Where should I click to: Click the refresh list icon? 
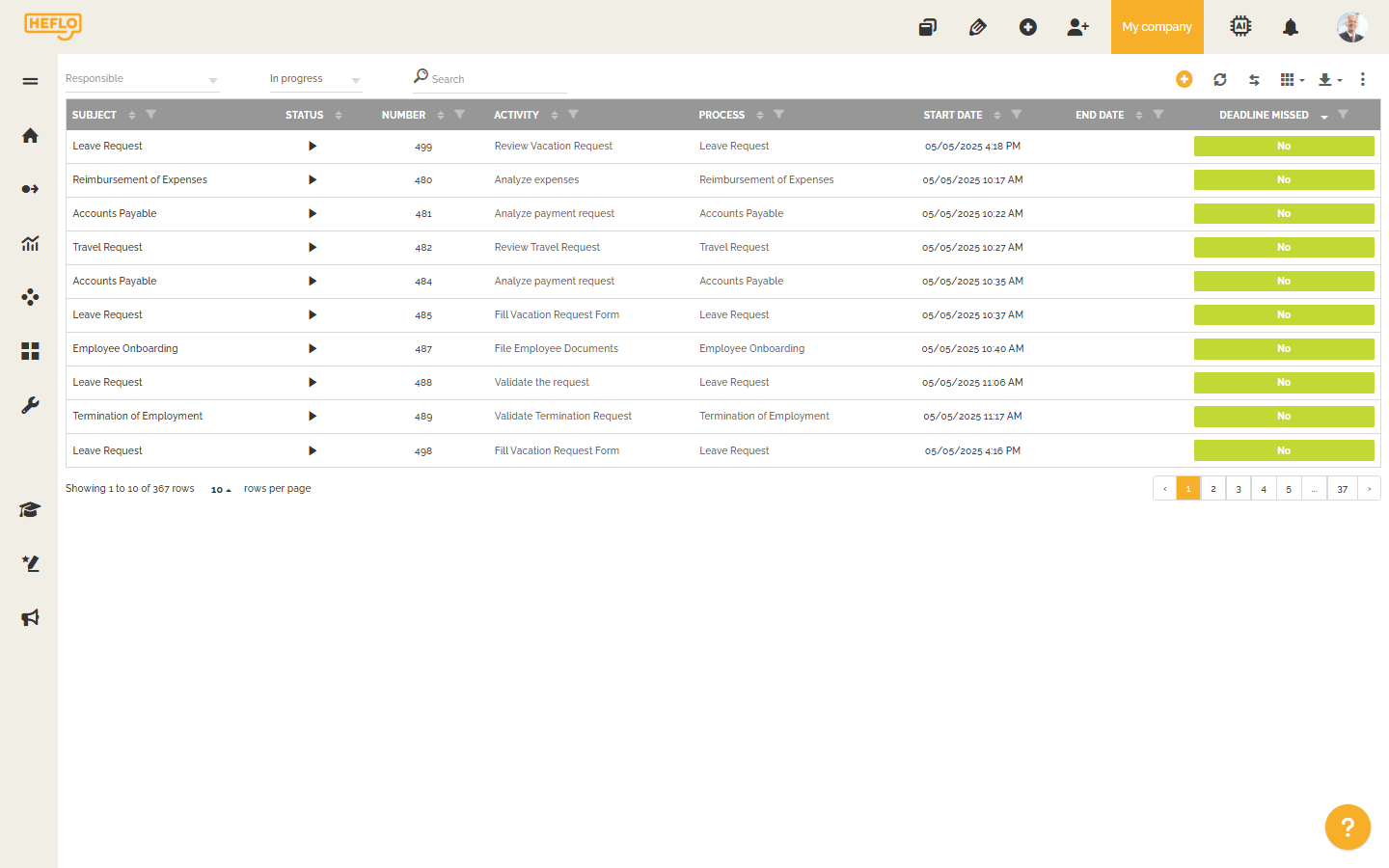point(1220,80)
